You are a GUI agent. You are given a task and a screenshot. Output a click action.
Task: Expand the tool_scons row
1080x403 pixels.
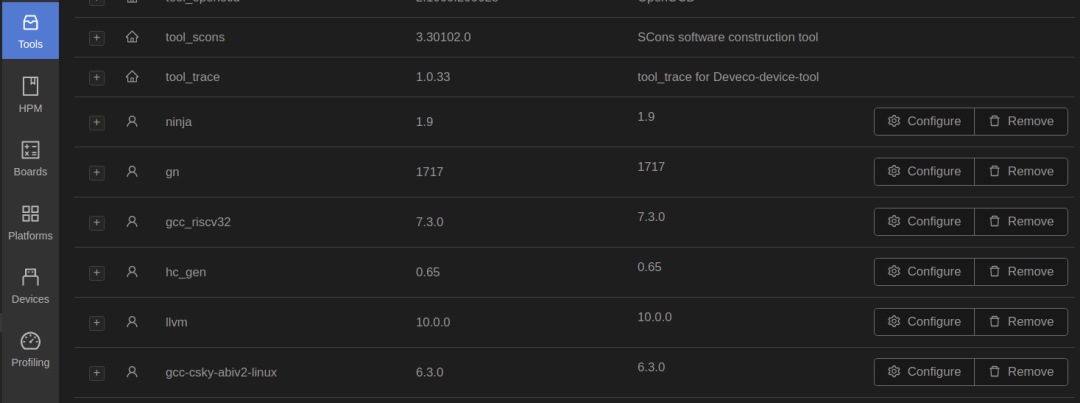[x=97, y=38]
